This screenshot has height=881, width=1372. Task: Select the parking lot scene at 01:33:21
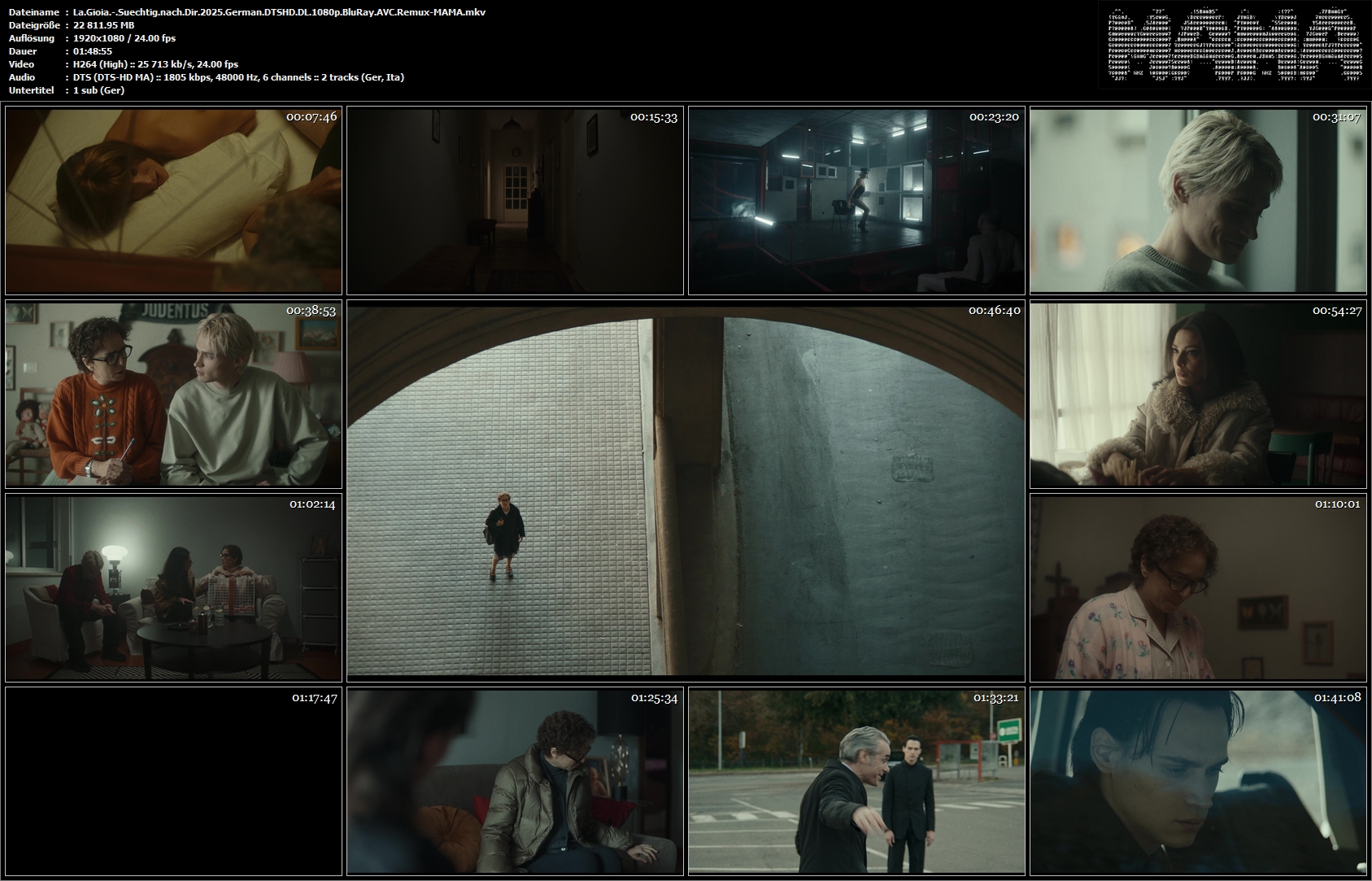856,781
